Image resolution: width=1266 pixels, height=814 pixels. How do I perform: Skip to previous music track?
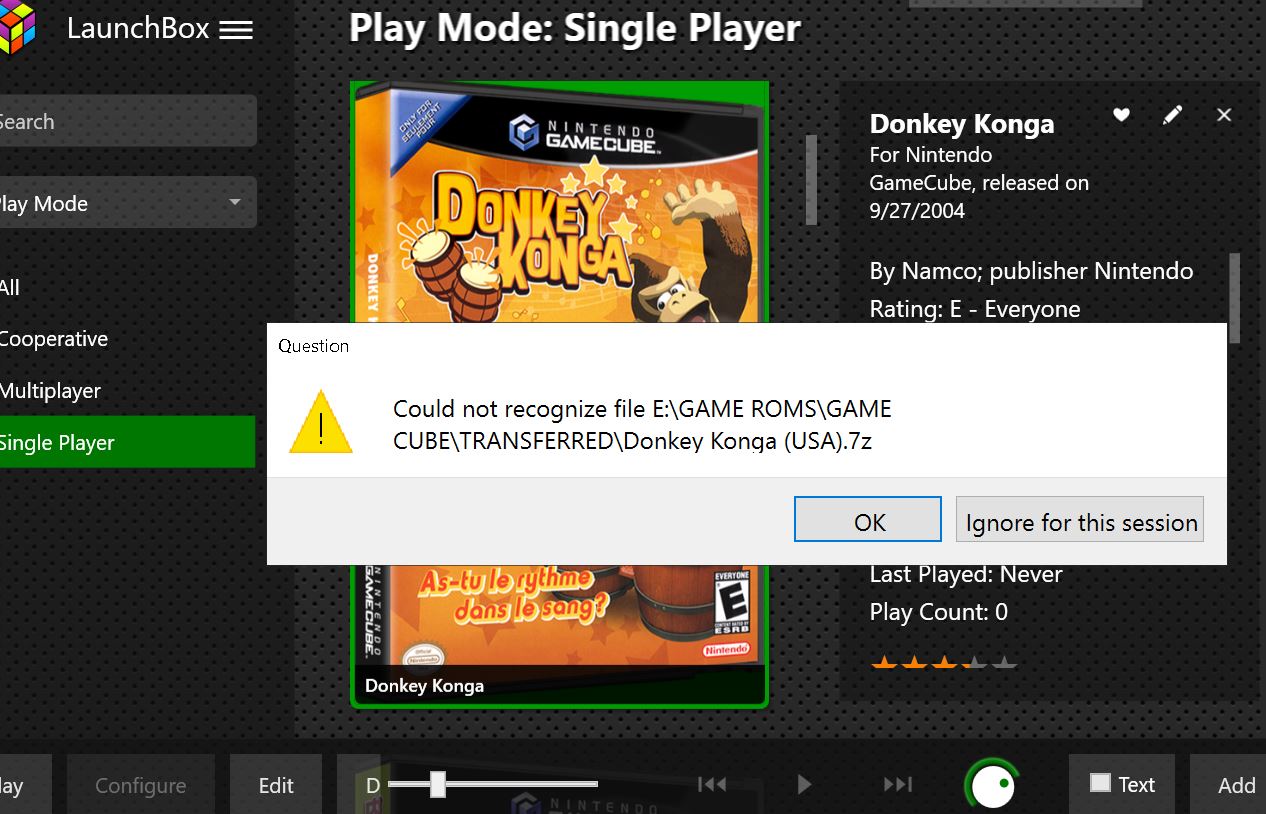(711, 785)
